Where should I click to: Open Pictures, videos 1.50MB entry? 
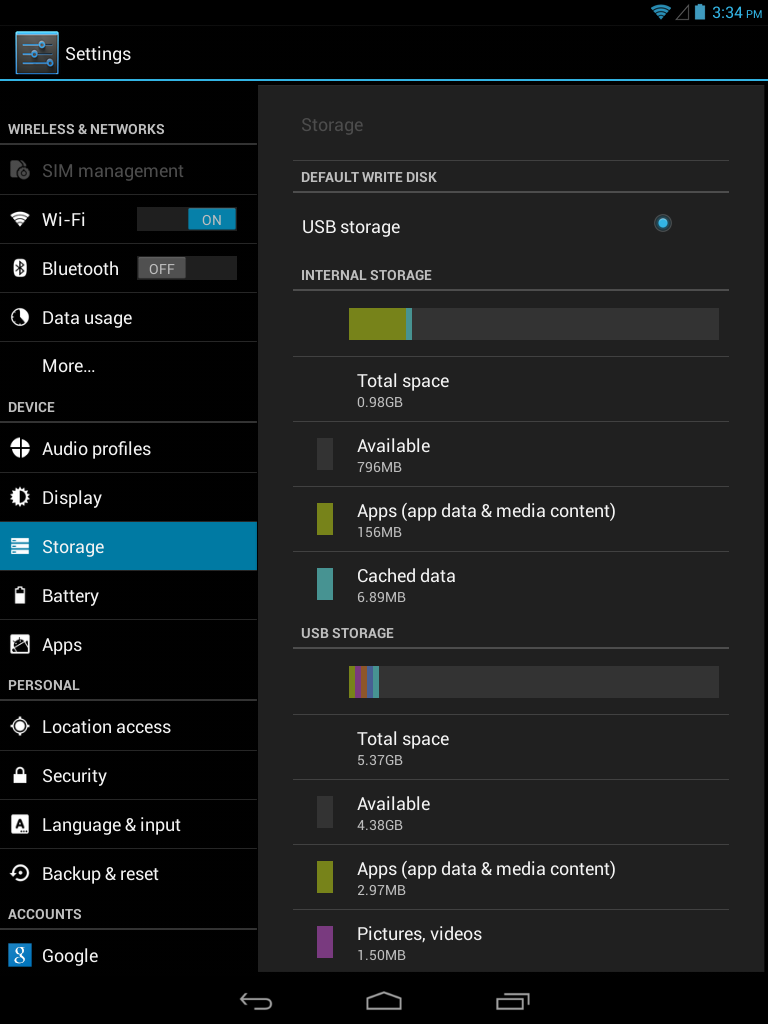point(511,942)
